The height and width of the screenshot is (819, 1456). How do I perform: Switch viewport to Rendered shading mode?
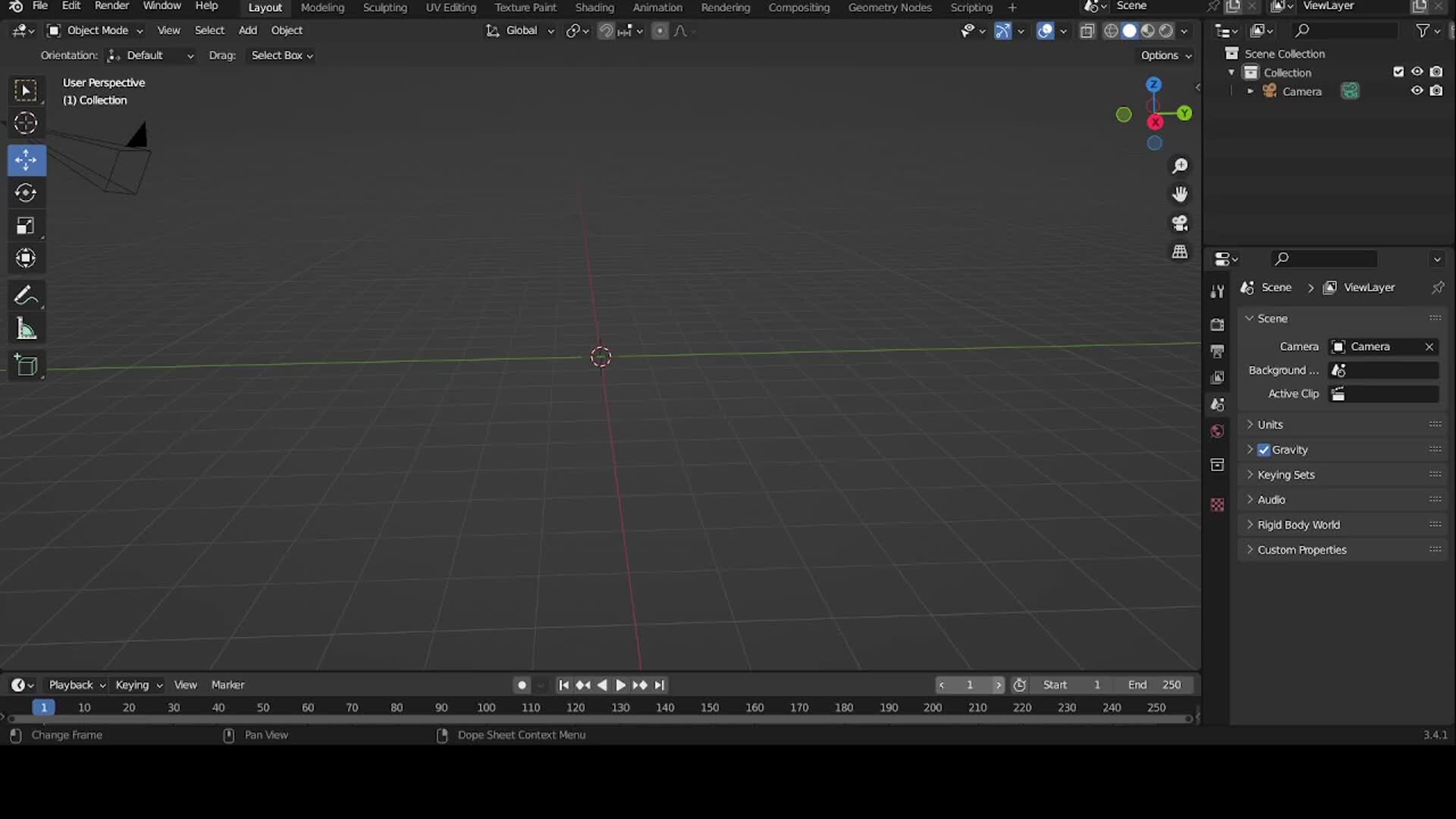[1166, 31]
